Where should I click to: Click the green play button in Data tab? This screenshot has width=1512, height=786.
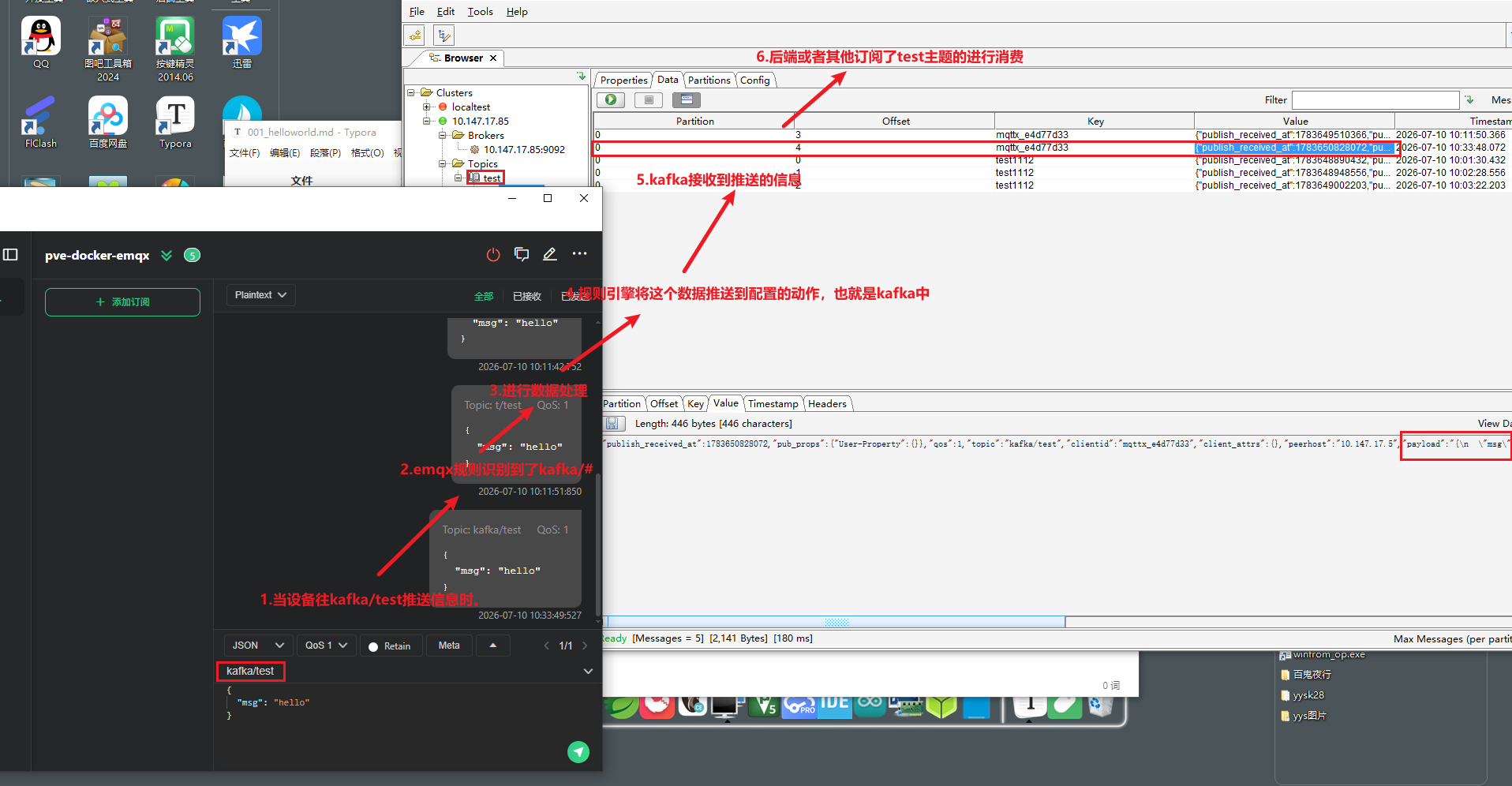pyautogui.click(x=611, y=100)
